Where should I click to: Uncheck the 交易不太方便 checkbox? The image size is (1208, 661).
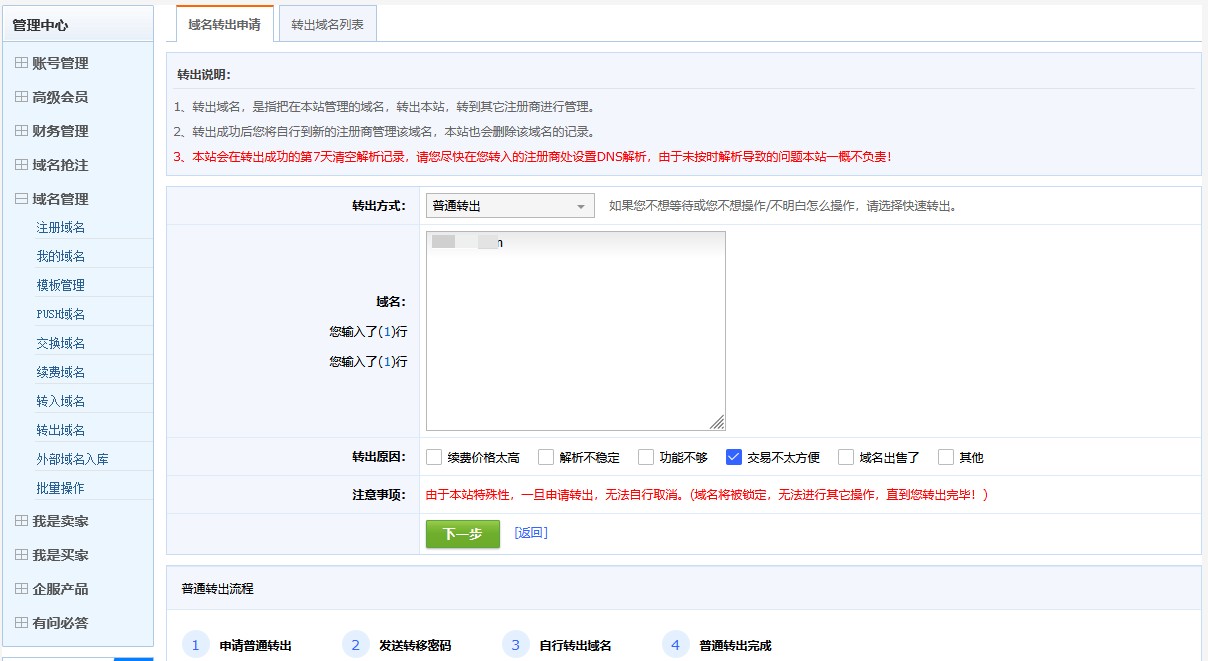point(734,457)
